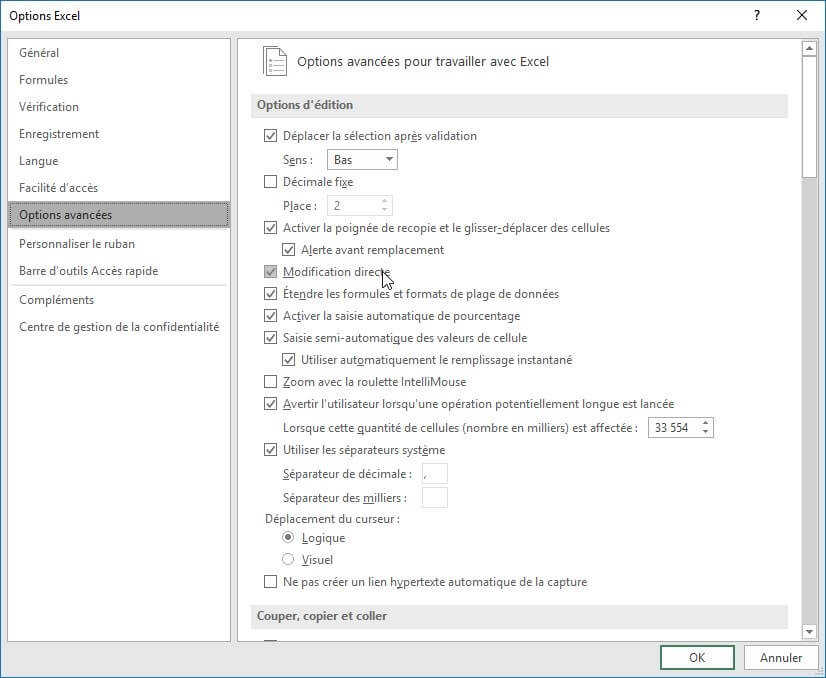Viewport: 826px width, 678px height.
Task: Increase the Place spinner value
Action: (x=385, y=201)
